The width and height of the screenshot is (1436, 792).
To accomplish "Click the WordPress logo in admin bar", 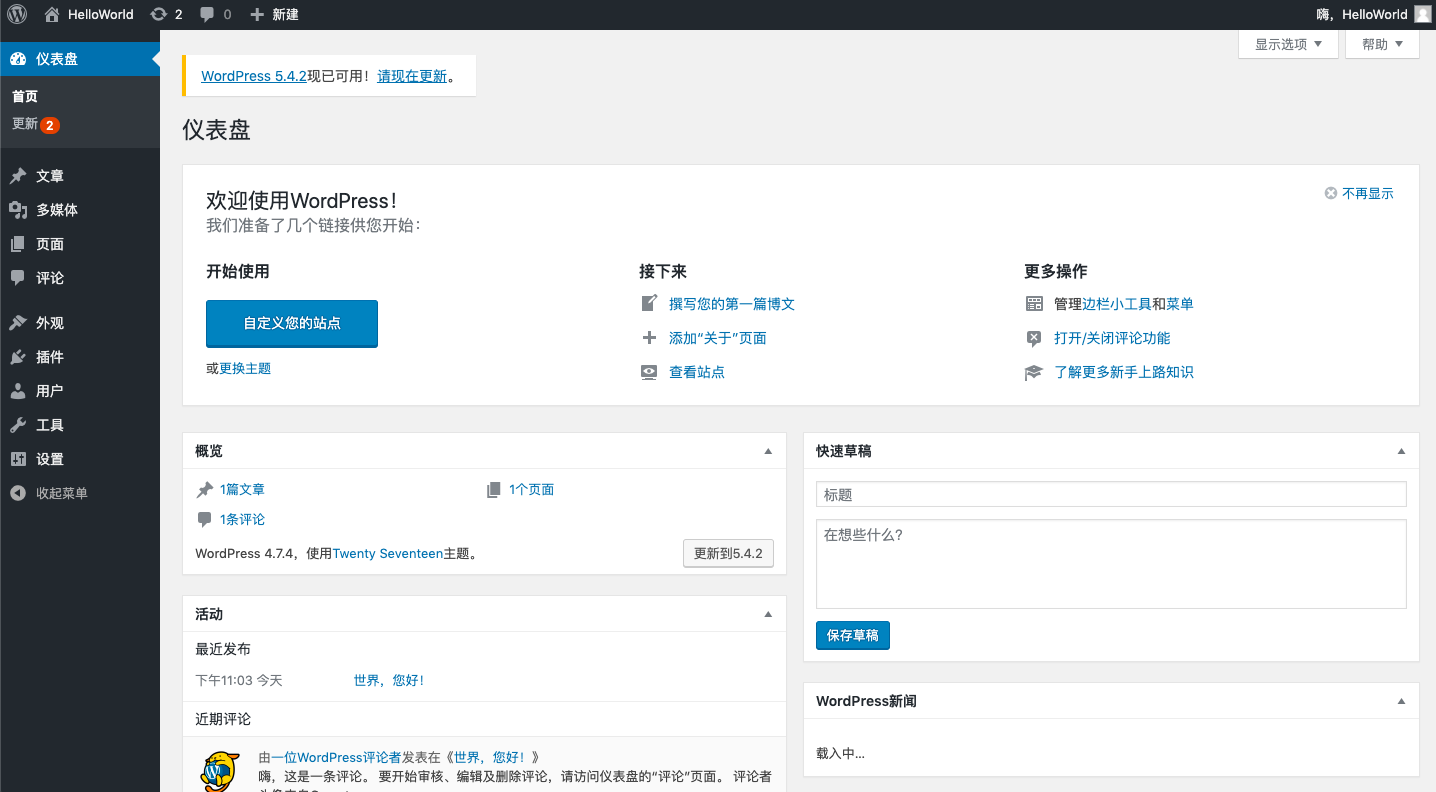I will 17,14.
